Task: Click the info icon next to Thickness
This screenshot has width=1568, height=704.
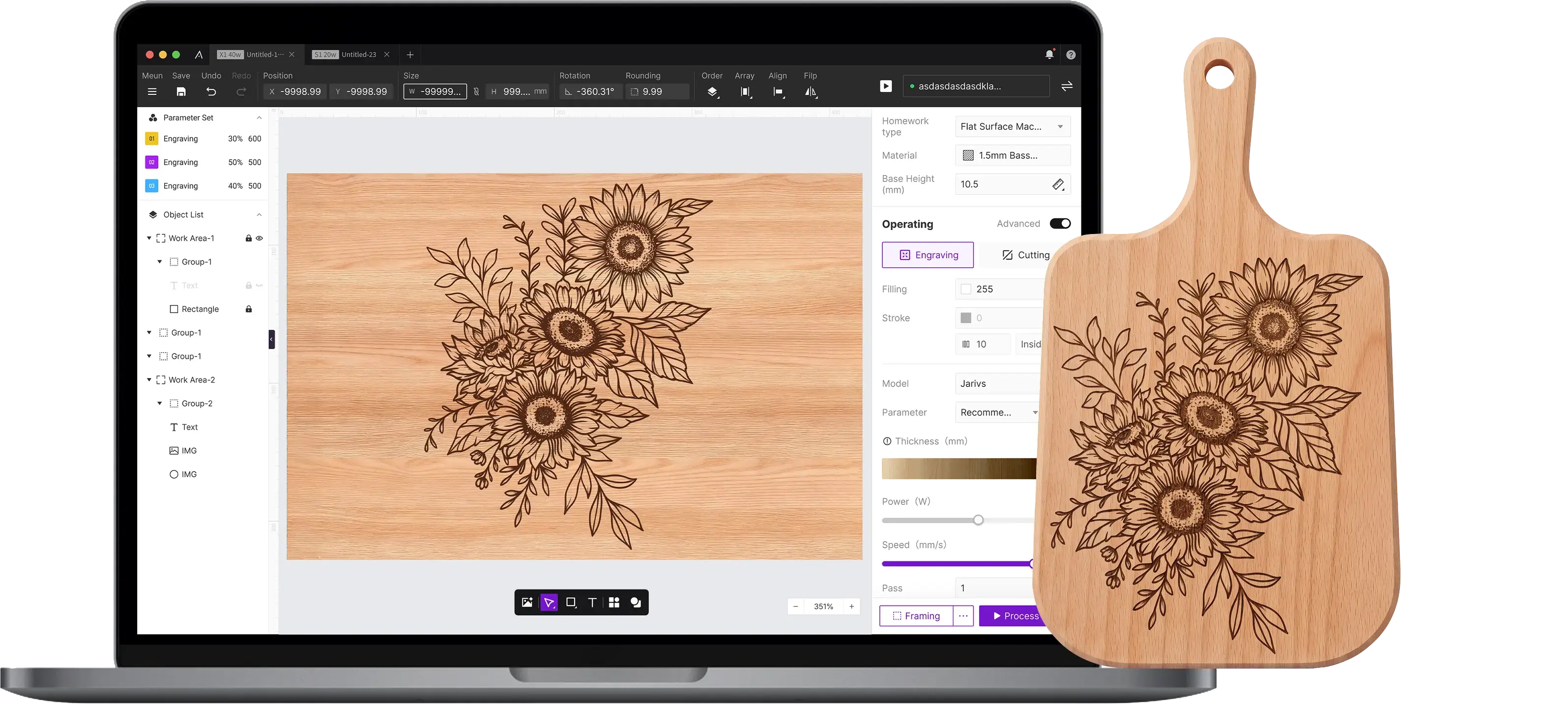Action: coord(887,441)
